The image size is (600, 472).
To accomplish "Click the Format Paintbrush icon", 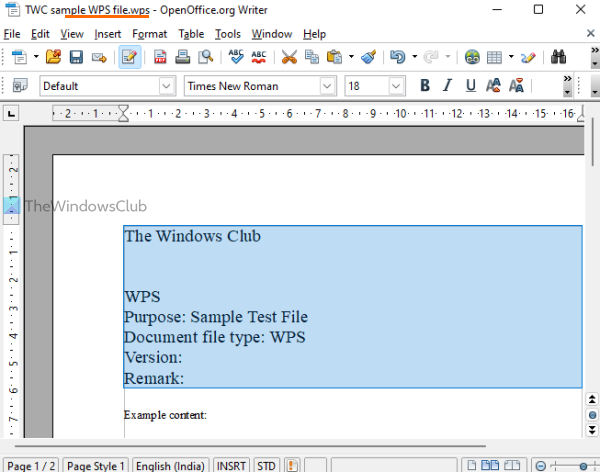I will pos(368,57).
